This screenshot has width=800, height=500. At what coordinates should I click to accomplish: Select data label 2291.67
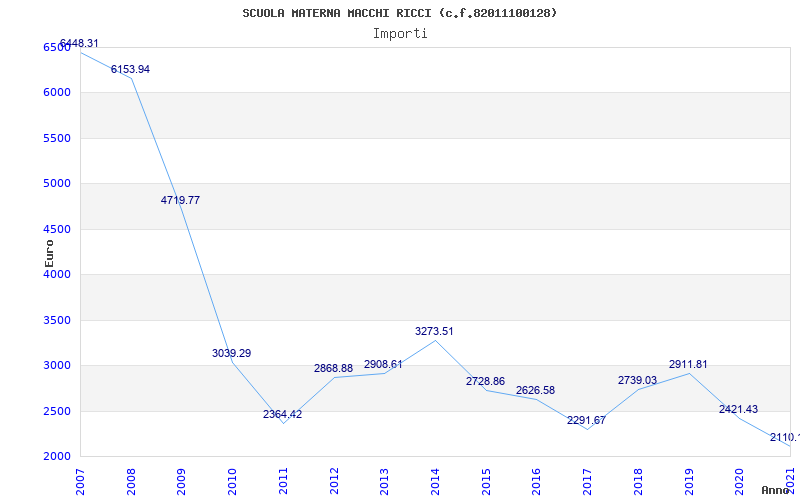click(586, 421)
